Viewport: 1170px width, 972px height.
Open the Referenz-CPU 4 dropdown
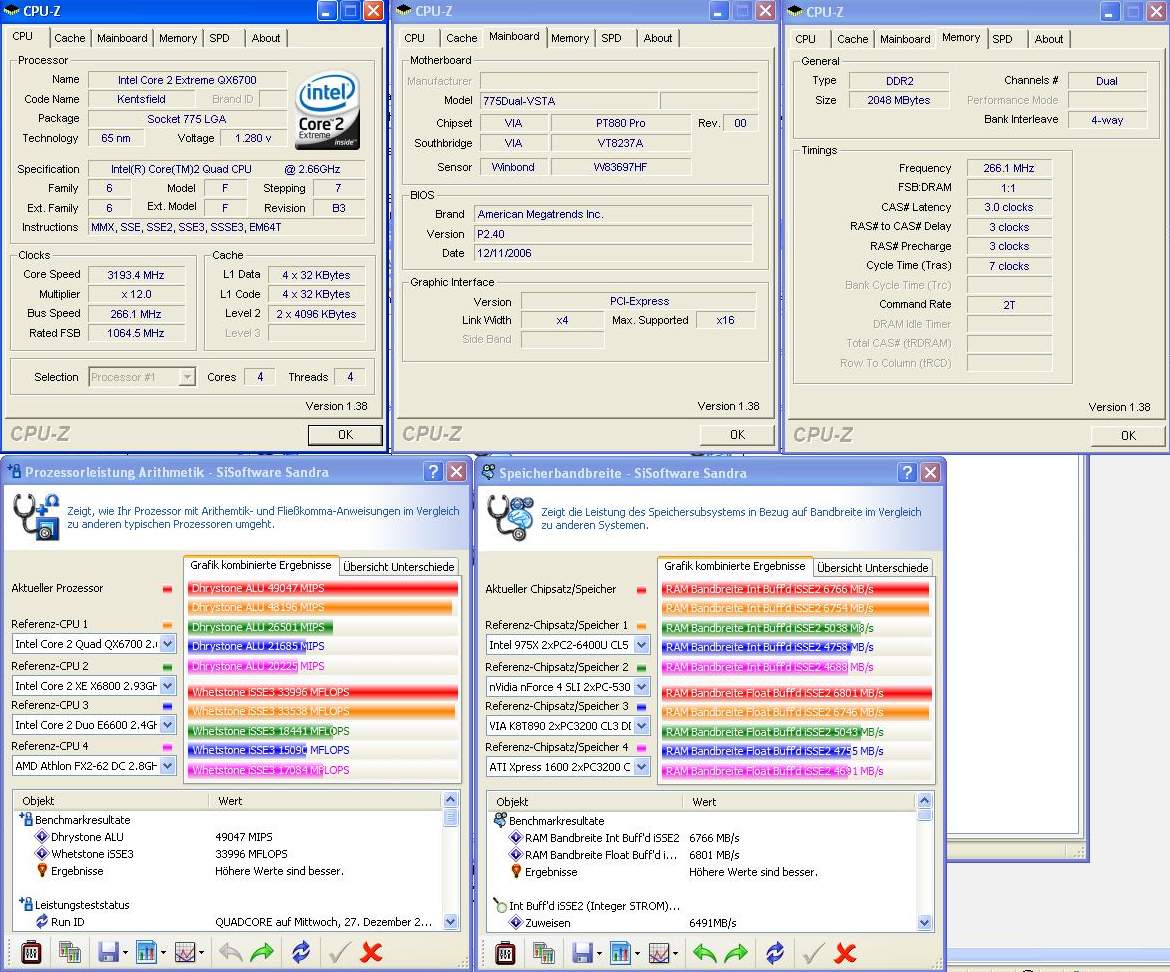point(168,765)
